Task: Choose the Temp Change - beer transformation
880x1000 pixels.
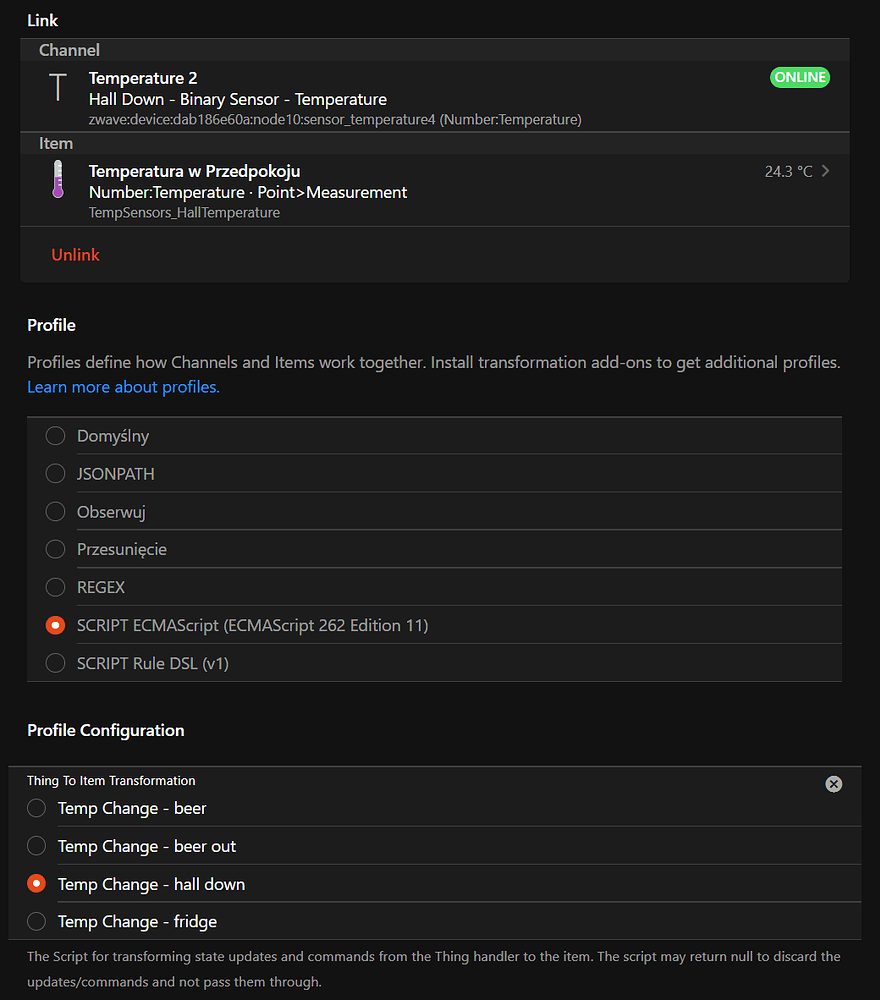Action: pos(36,808)
